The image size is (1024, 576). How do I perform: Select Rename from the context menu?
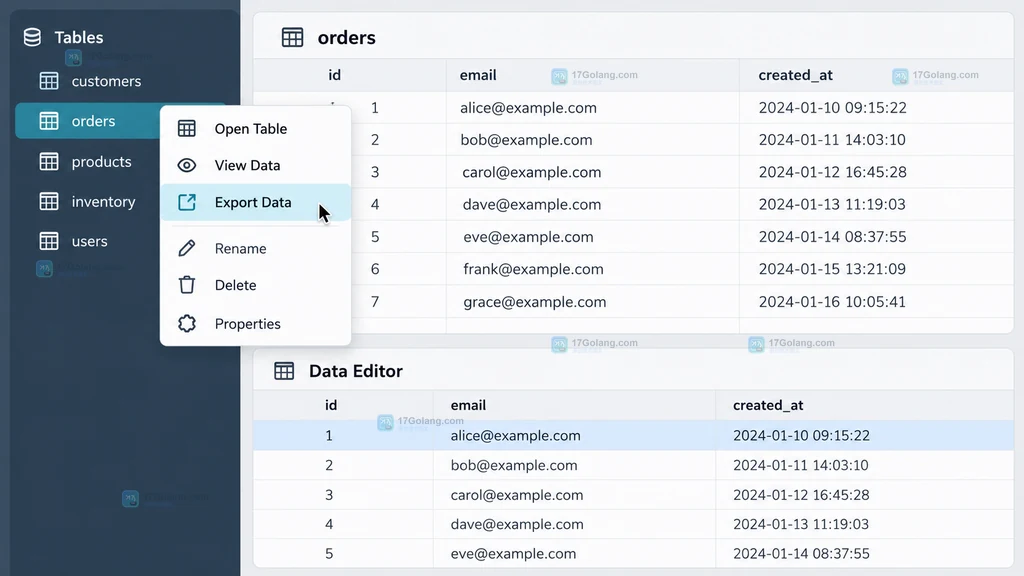255,248
